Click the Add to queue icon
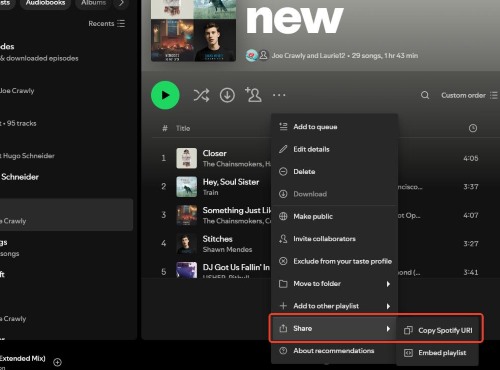The image size is (500, 370). pyautogui.click(x=283, y=127)
